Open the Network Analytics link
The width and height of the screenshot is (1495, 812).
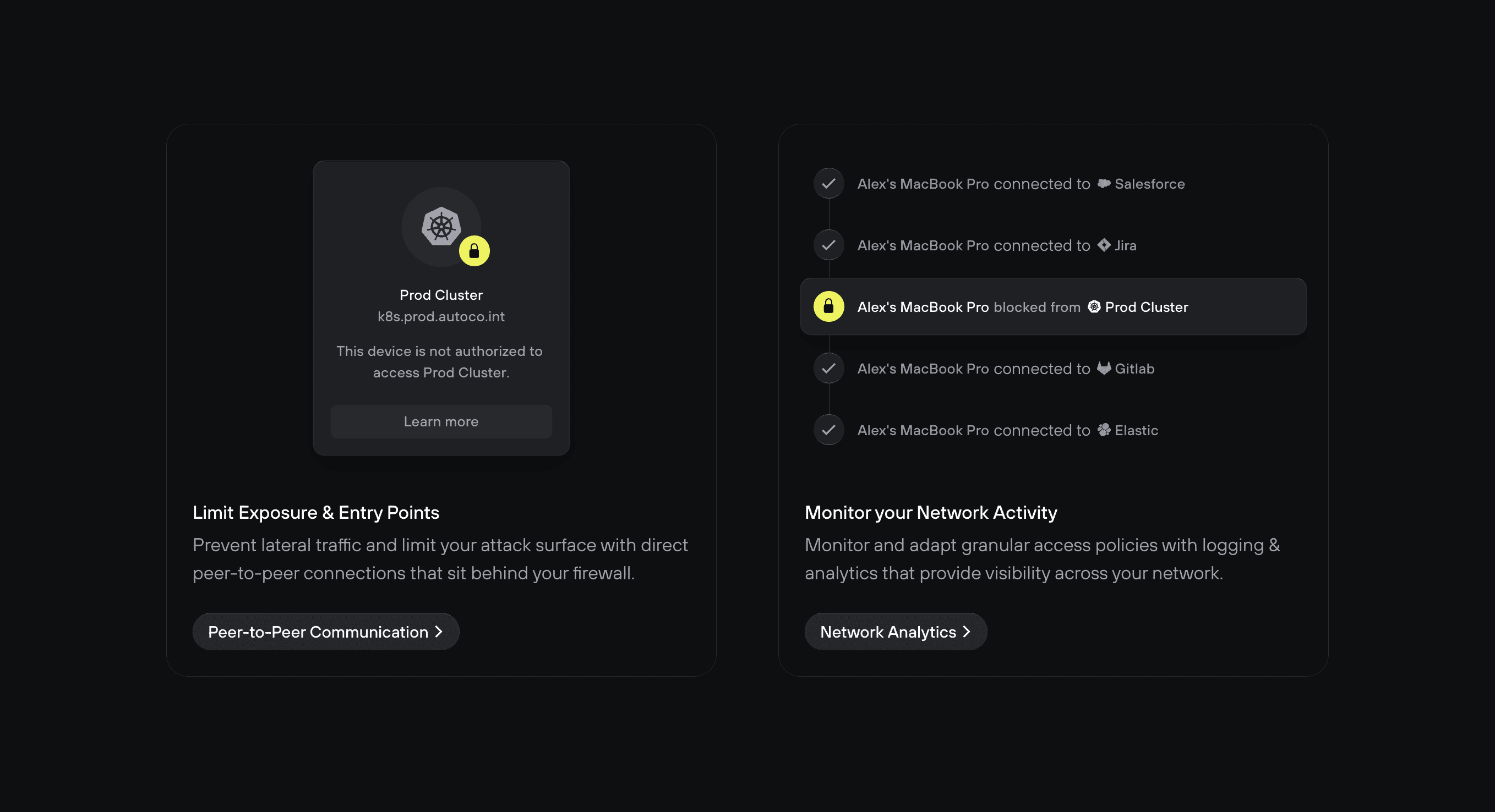(896, 632)
